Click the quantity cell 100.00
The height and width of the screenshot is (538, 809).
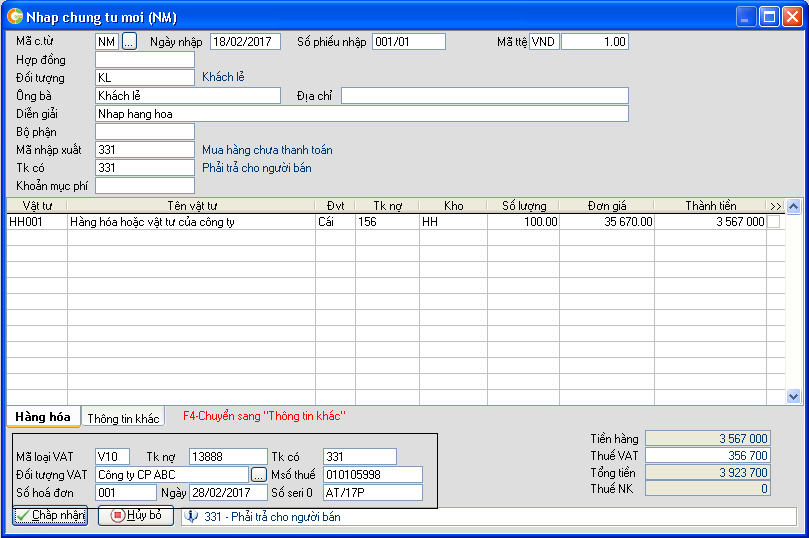(524, 222)
